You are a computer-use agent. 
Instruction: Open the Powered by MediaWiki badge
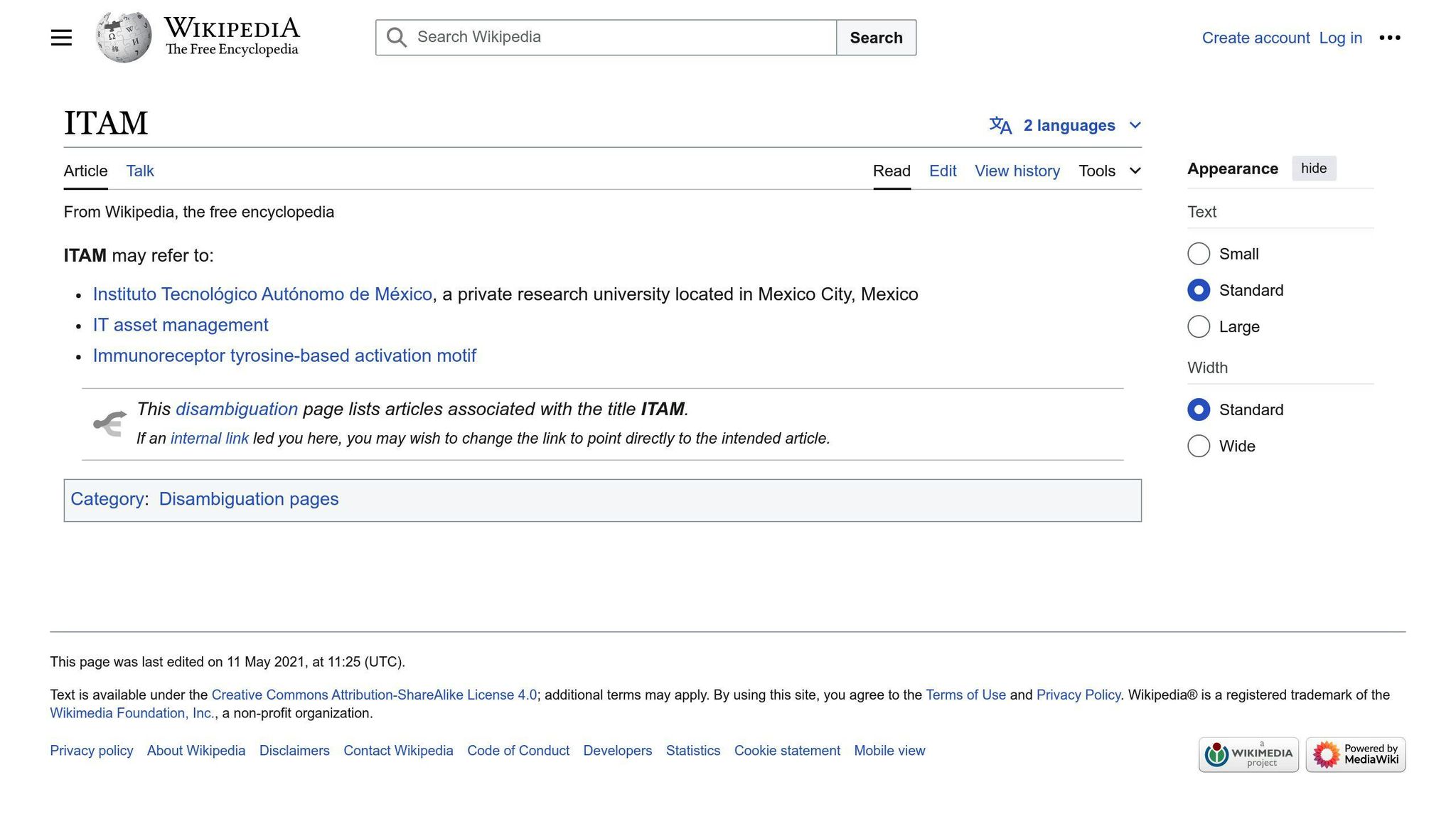pyautogui.click(x=1355, y=754)
